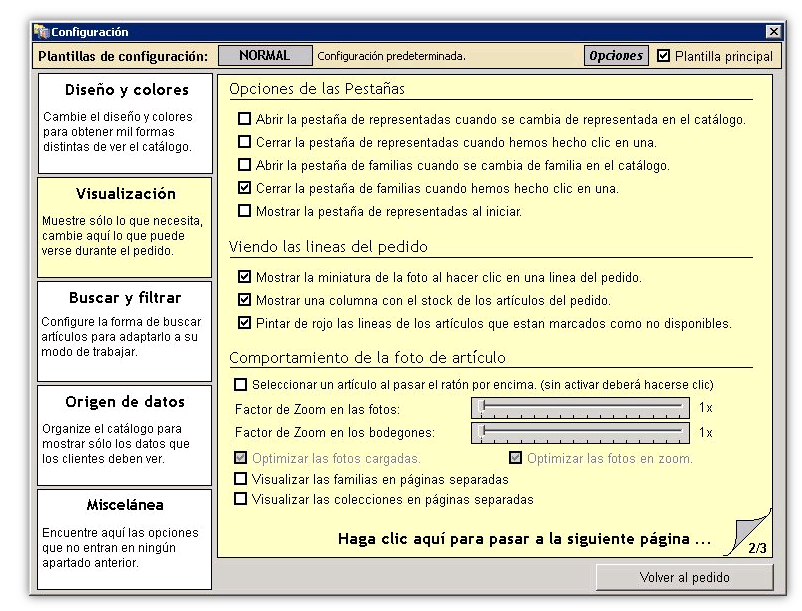The height and width of the screenshot is (611, 802).
Task: Check 'Cerrar la pestaña de representadas' option
Action: point(244,142)
